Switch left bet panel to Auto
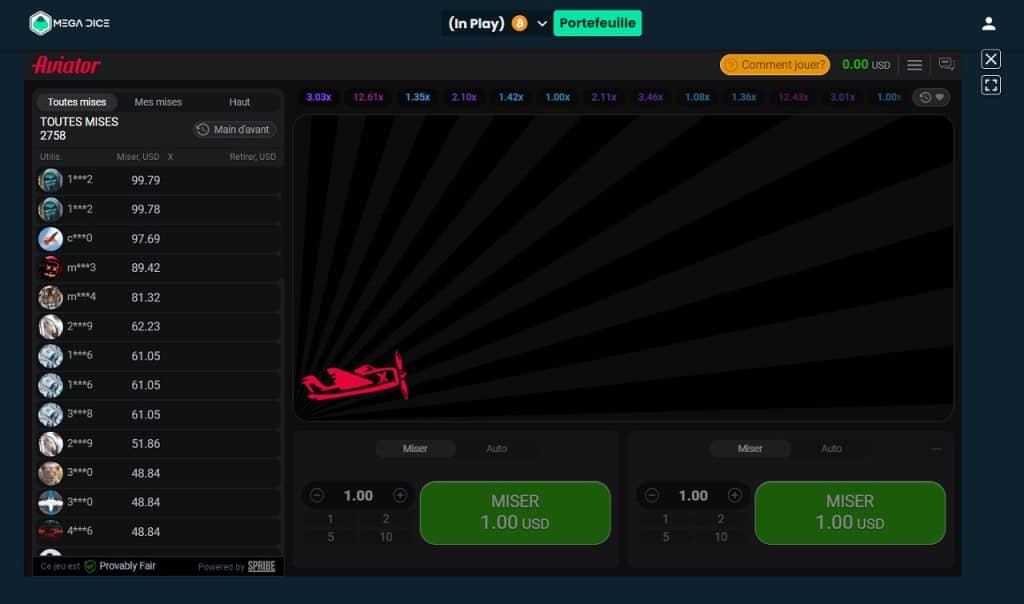1024x604 pixels. click(496, 449)
